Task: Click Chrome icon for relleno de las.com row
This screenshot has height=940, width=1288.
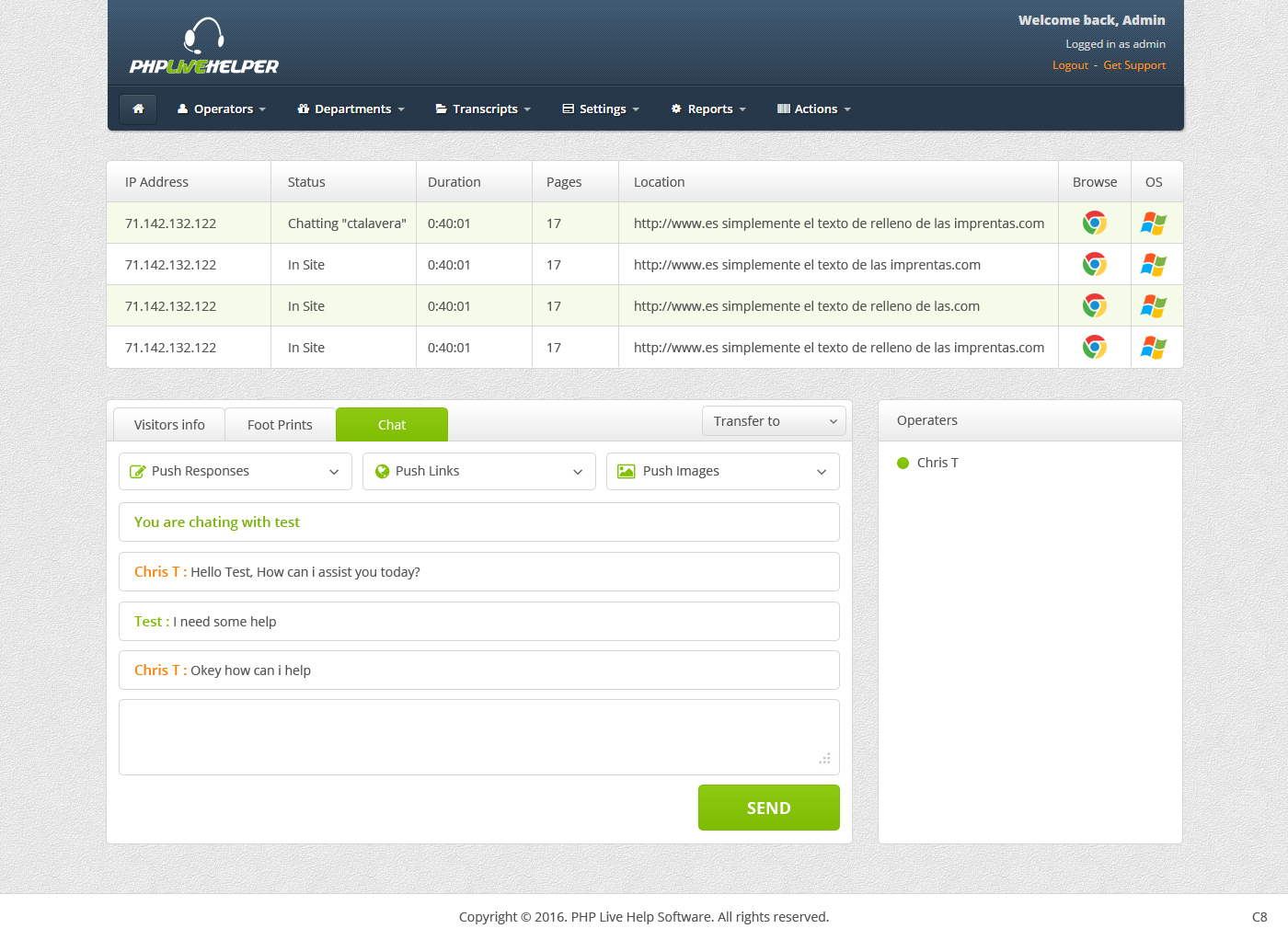Action: 1094,305
